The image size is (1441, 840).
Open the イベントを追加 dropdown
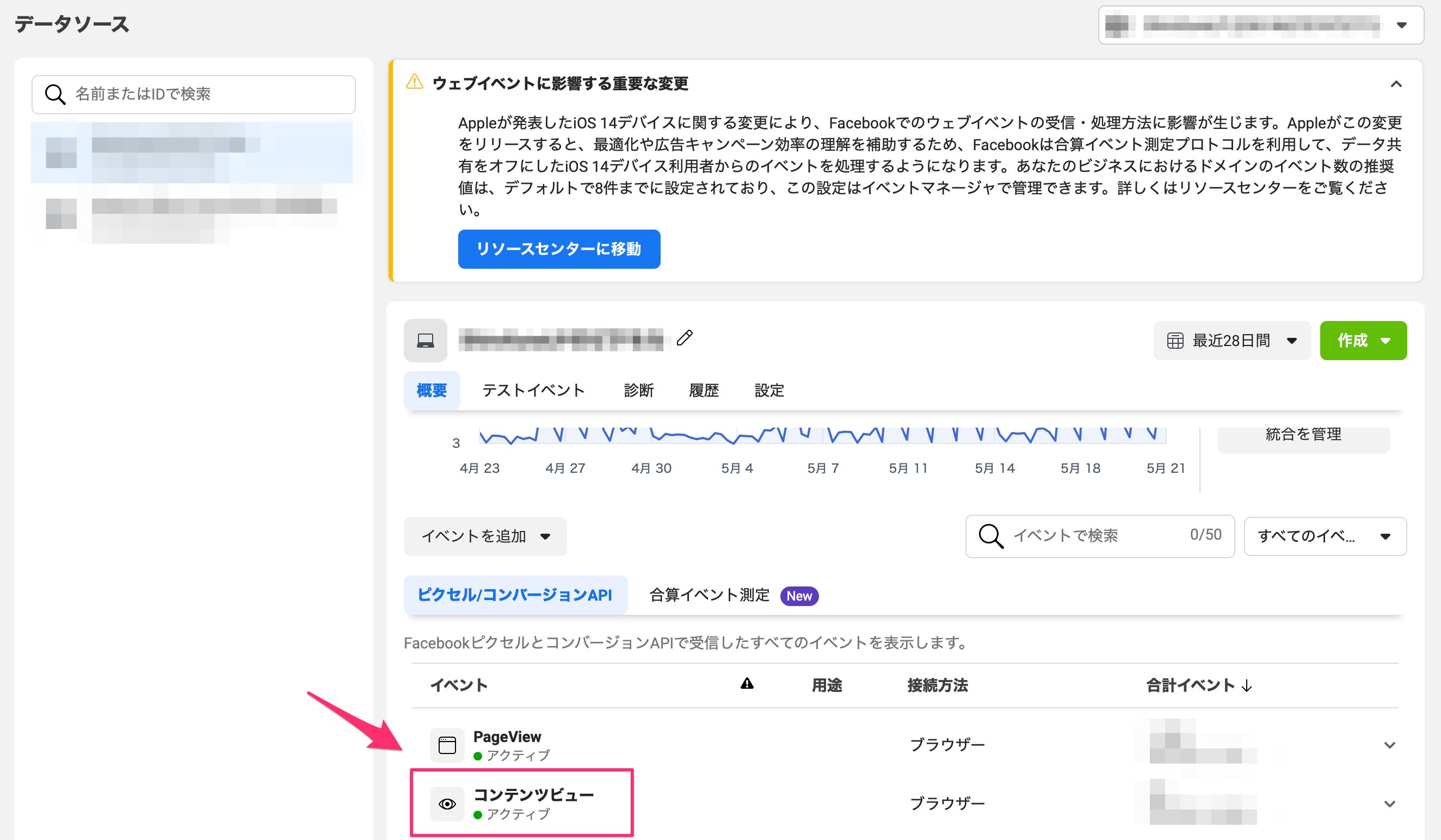(485, 536)
